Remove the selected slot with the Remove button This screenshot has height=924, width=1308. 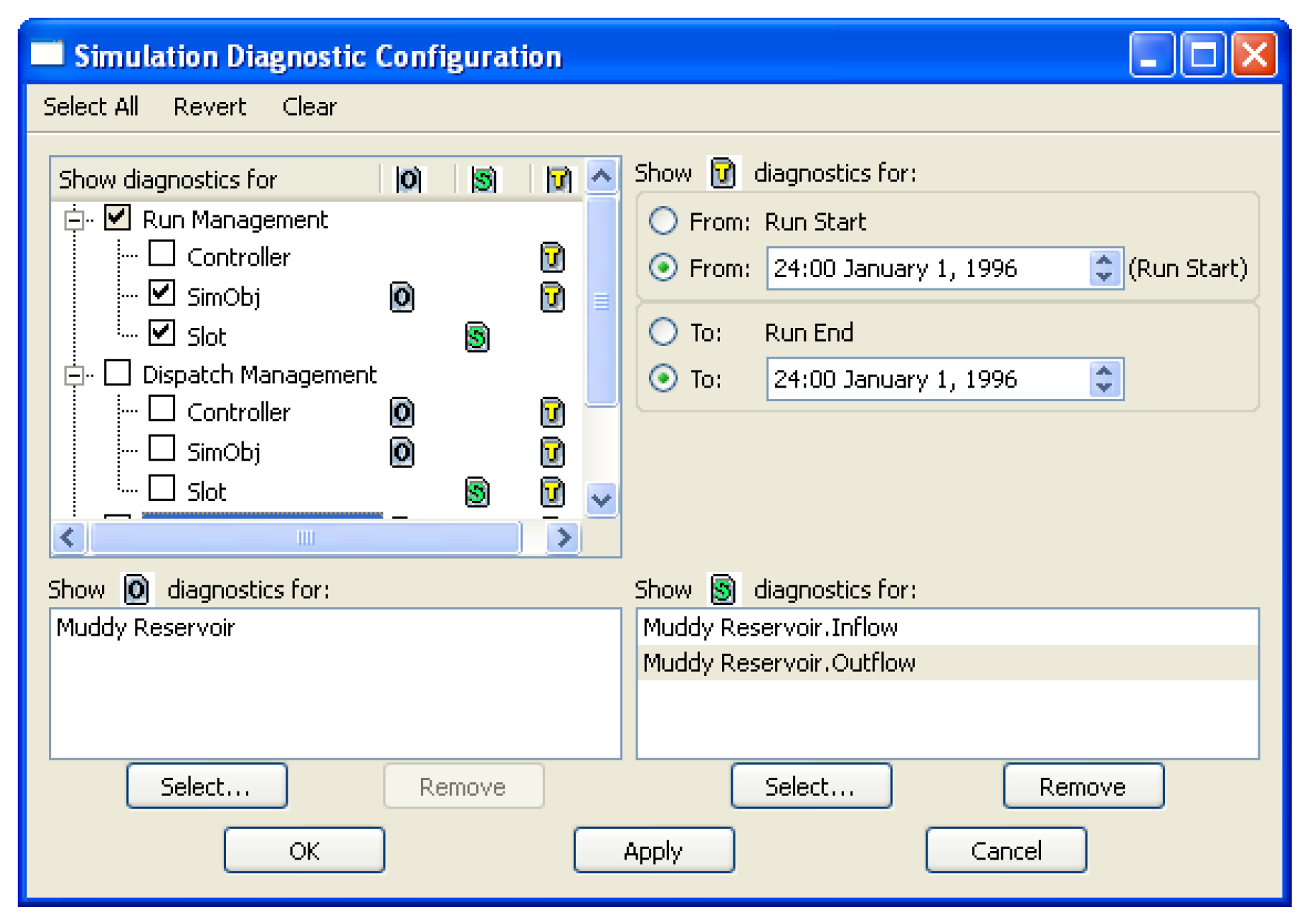coord(1083,787)
